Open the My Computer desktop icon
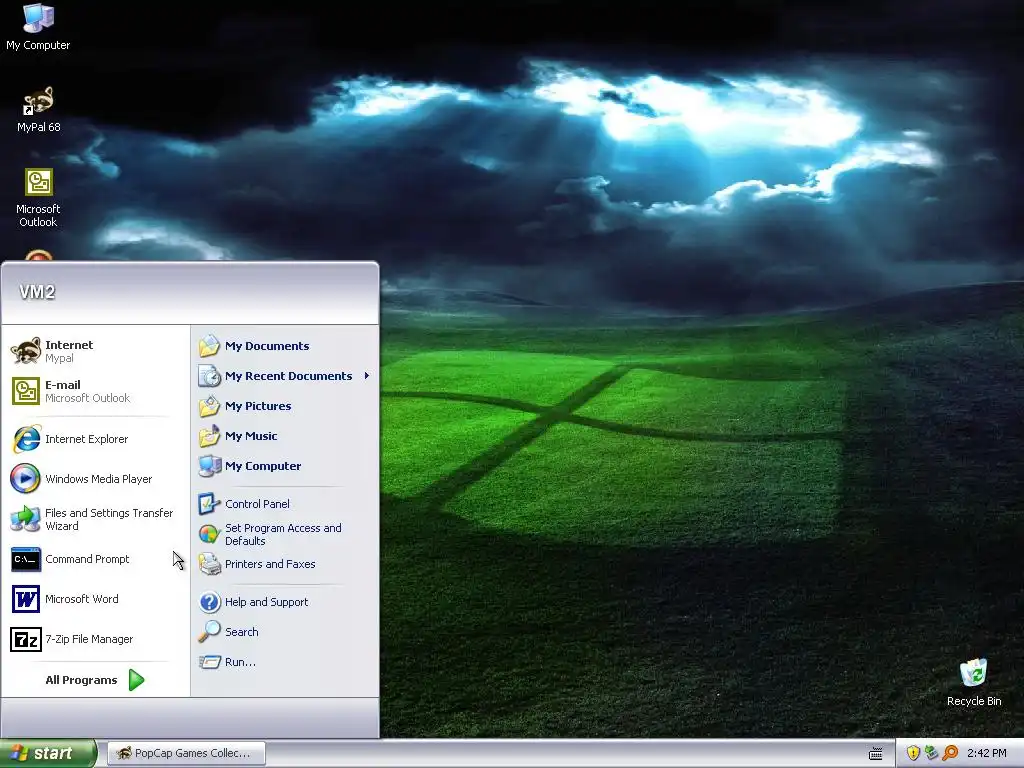The height and width of the screenshot is (768, 1024). click(38, 26)
